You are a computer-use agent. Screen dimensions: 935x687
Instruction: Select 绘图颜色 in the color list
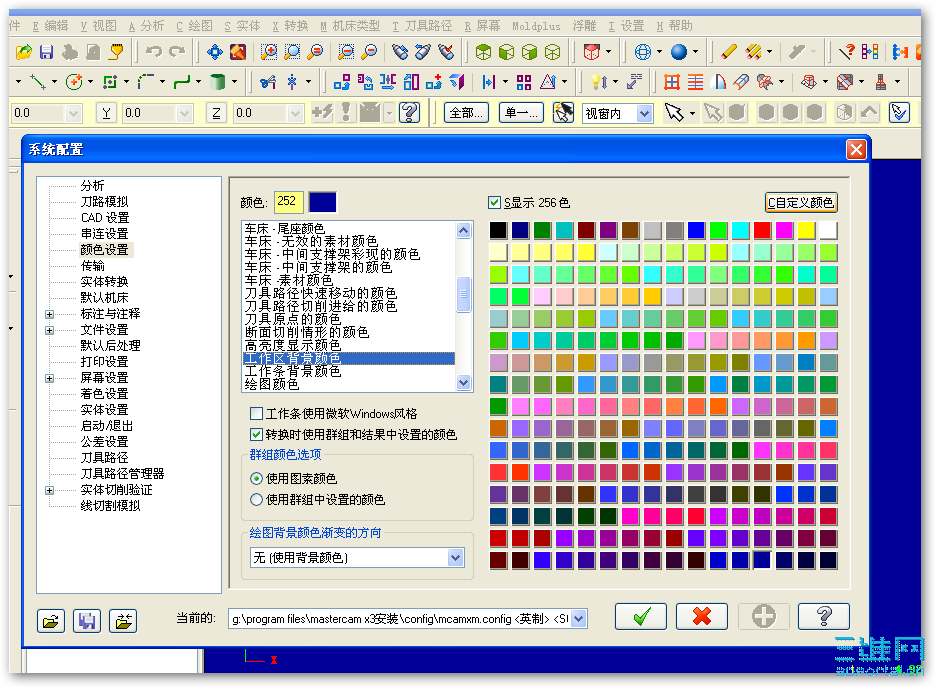click(272, 384)
